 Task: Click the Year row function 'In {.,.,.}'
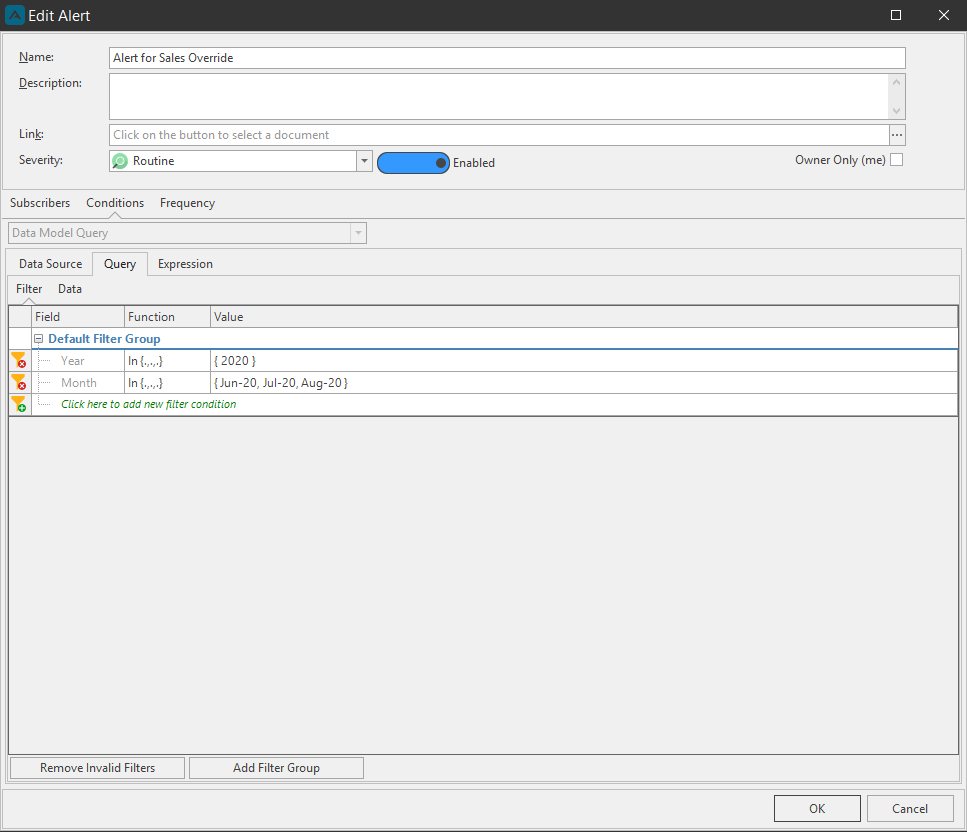pos(167,361)
